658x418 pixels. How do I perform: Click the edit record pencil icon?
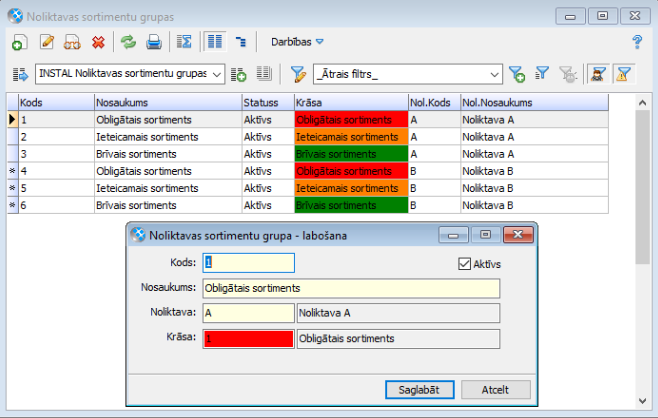(47, 42)
